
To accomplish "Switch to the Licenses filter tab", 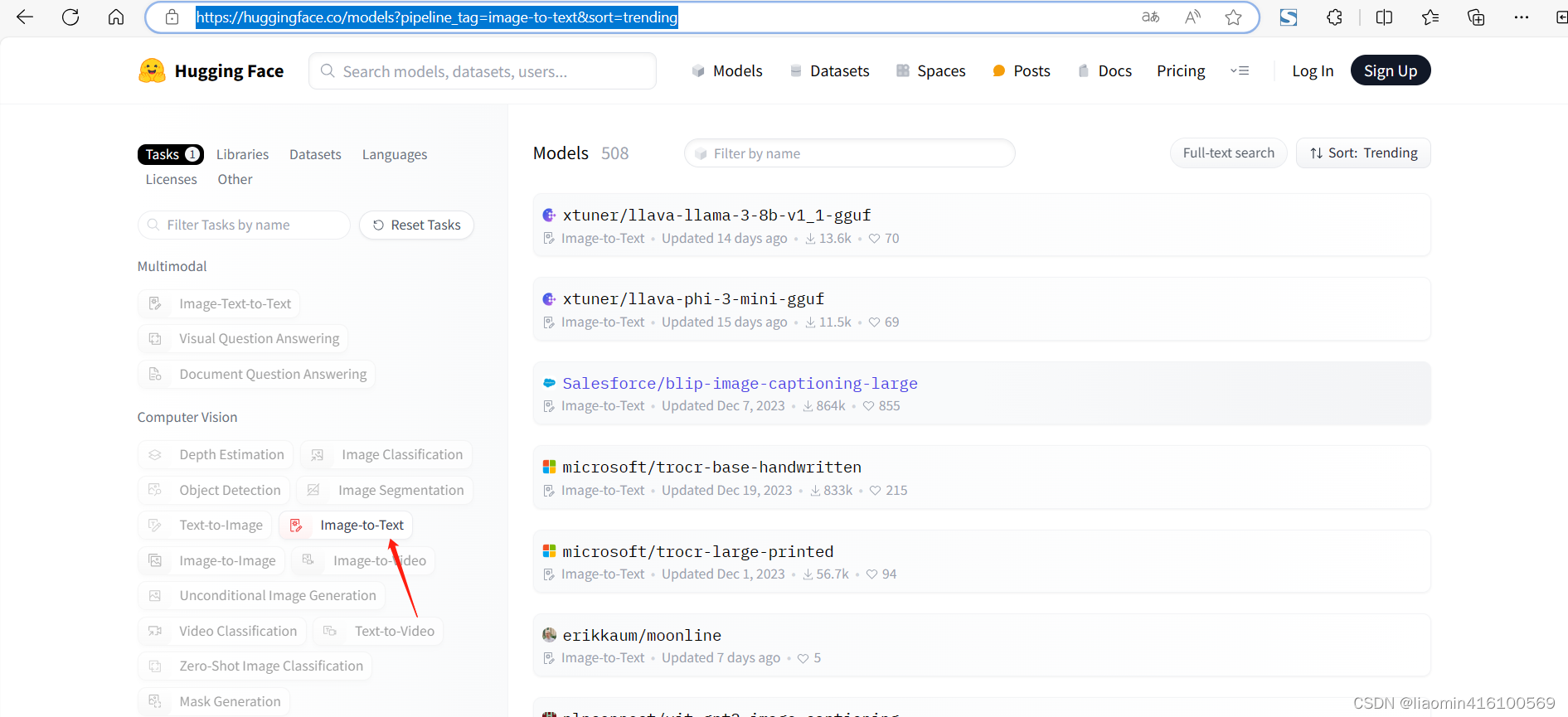I will pyautogui.click(x=172, y=179).
